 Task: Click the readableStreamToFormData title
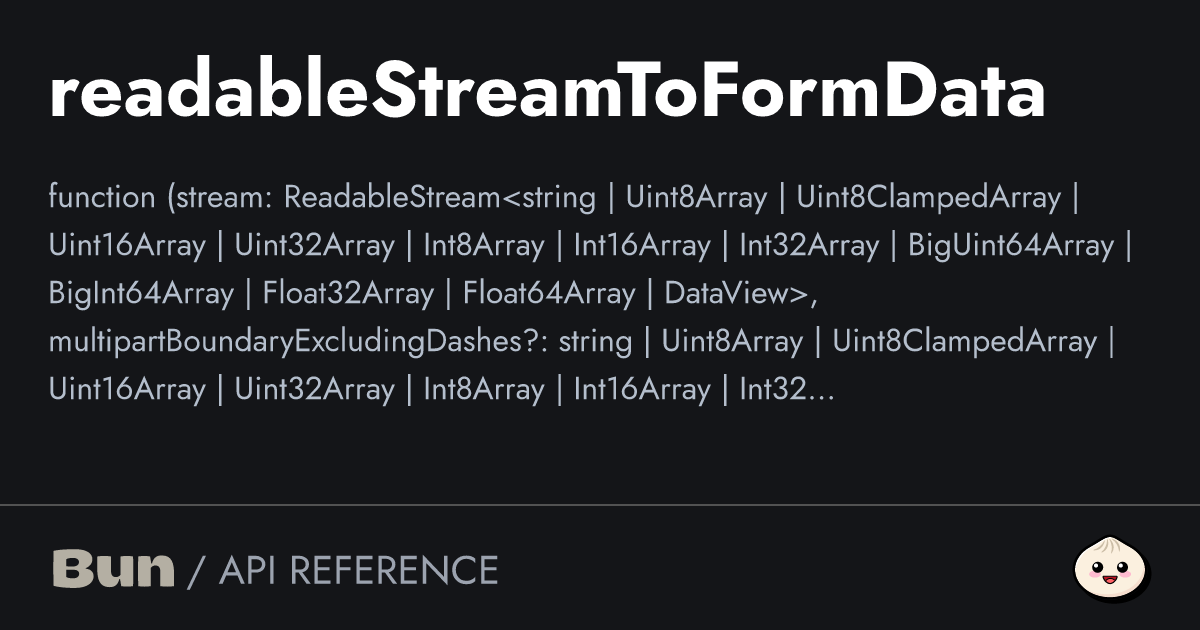[x=547, y=94]
